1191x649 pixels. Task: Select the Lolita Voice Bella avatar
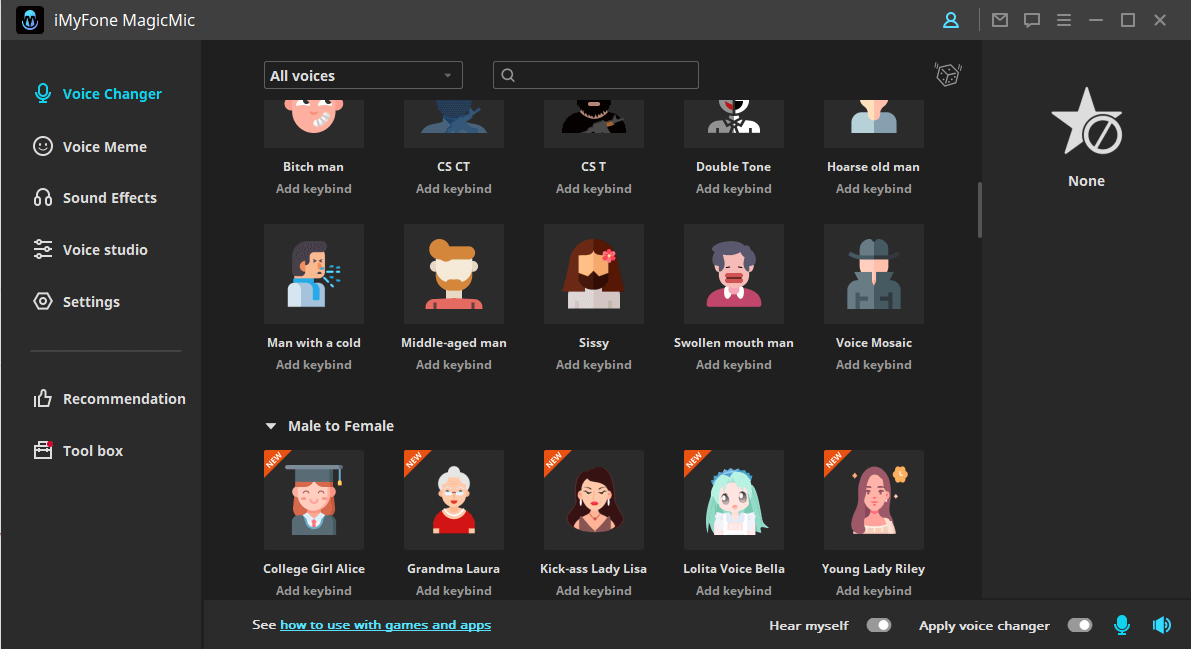coord(734,499)
